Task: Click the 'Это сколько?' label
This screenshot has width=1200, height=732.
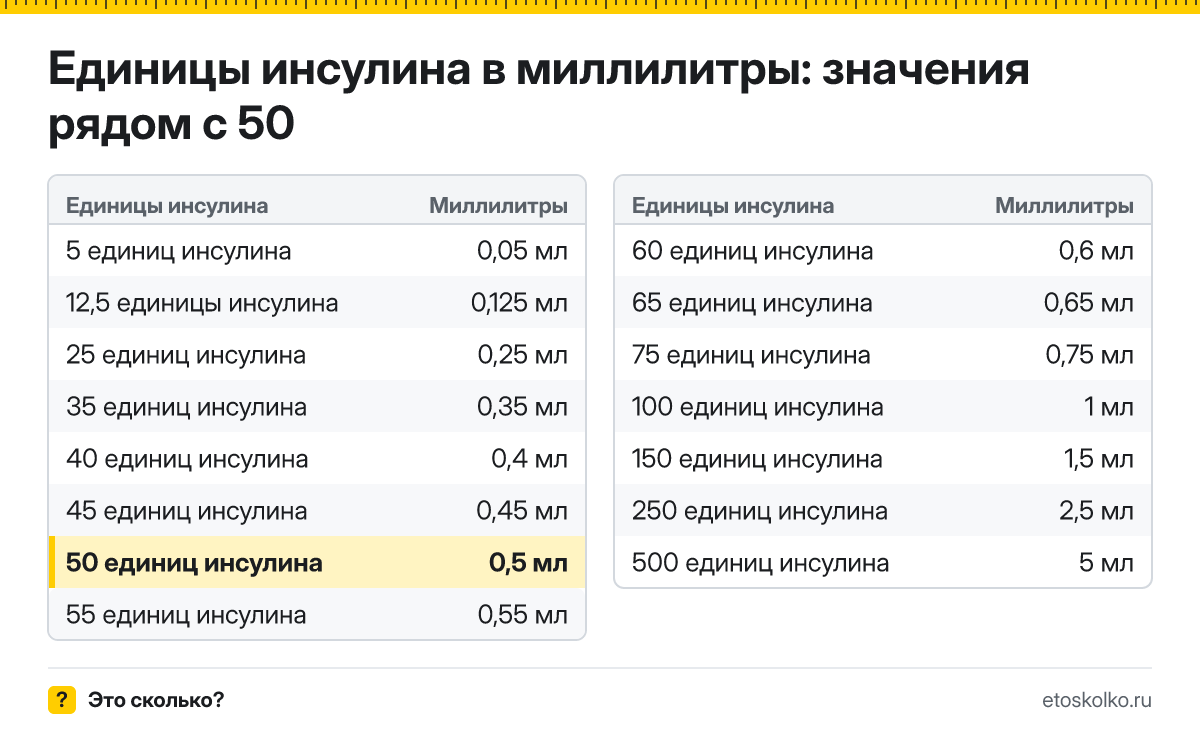Action: tap(156, 700)
